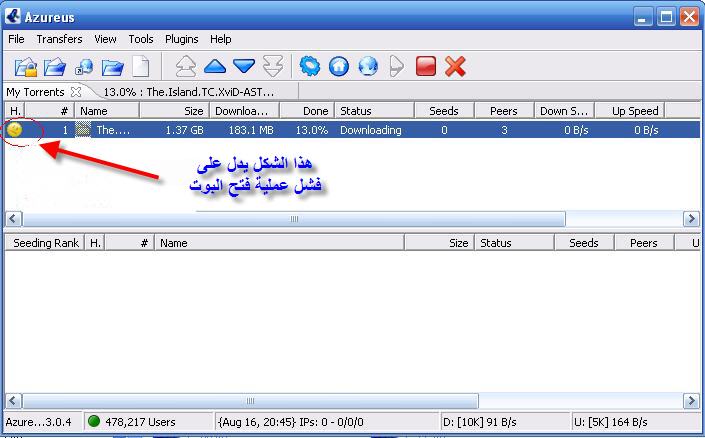Click right arrow of lower horizontal scrollbar
The image size is (705, 438).
pos(691,401)
